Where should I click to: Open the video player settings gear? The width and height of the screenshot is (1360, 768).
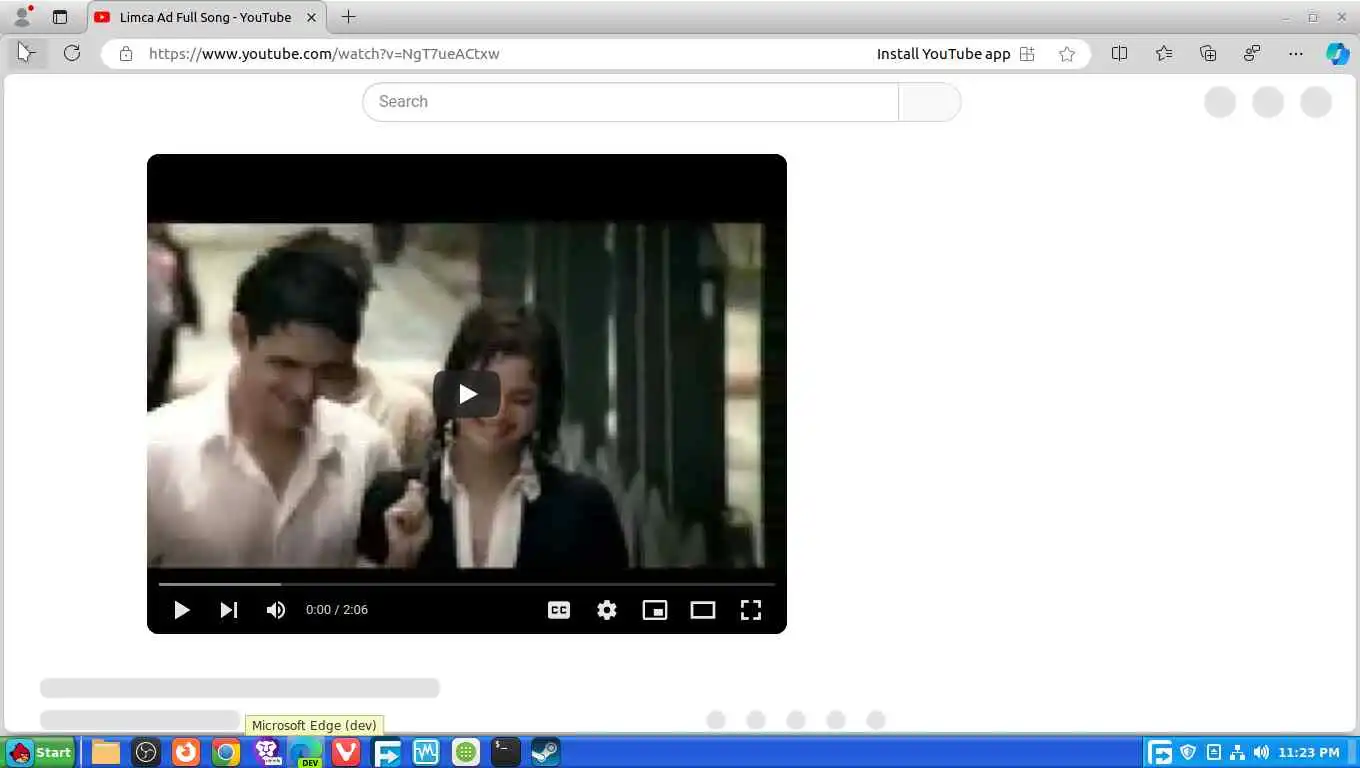(x=607, y=610)
